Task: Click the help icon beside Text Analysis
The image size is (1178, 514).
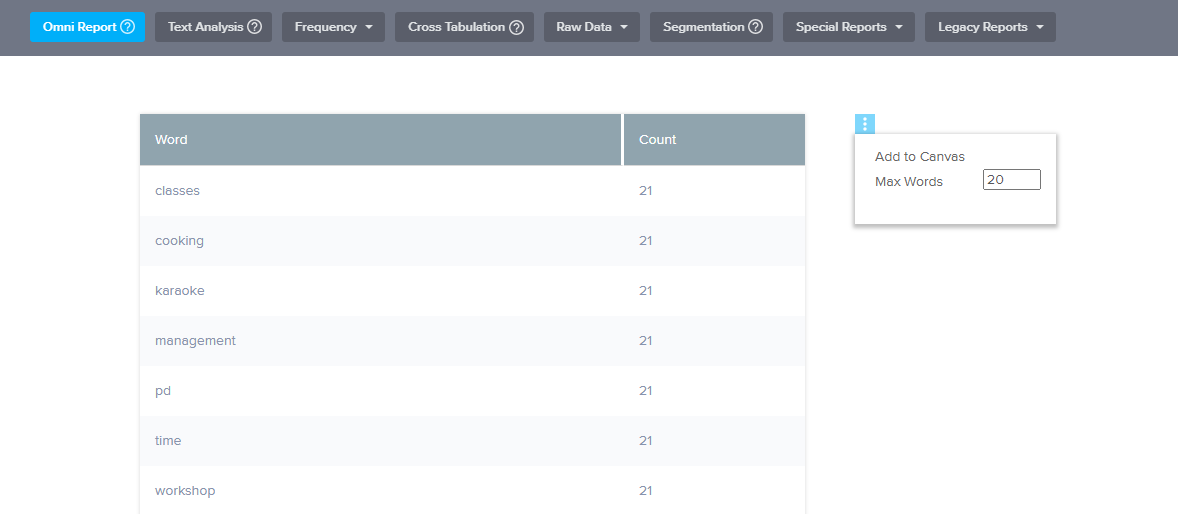Action: point(254,27)
